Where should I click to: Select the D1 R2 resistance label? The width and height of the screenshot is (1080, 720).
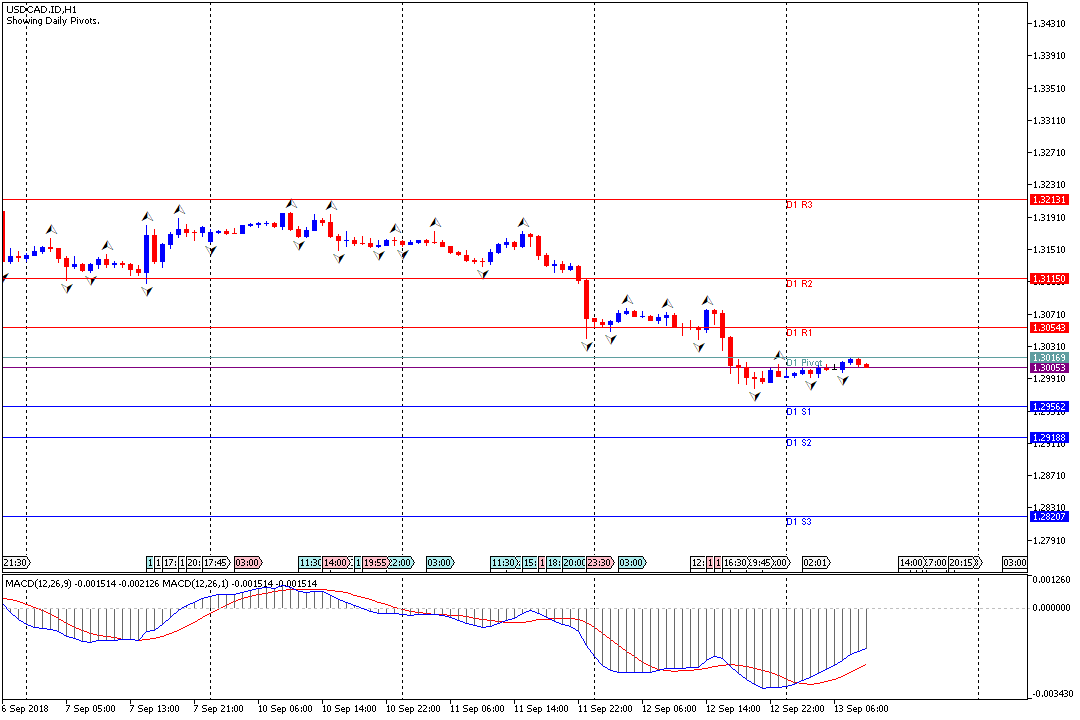point(799,284)
